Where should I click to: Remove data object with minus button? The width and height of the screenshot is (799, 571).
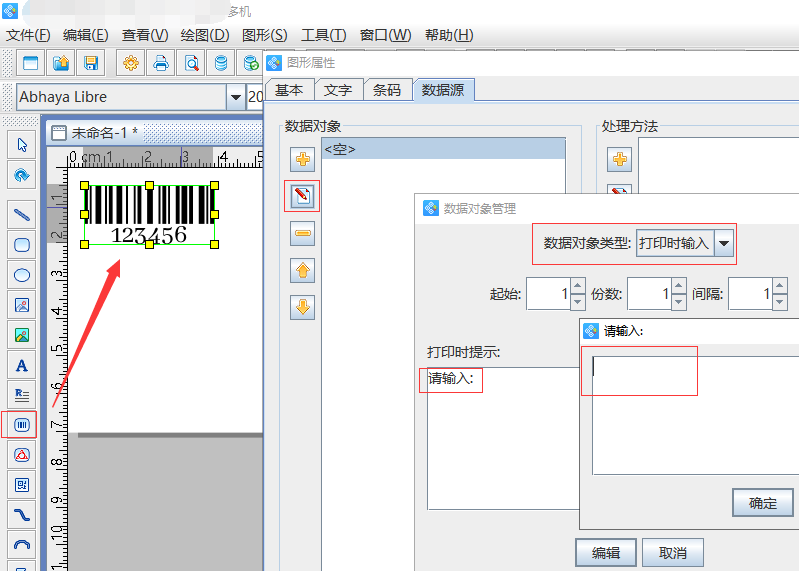(303, 233)
